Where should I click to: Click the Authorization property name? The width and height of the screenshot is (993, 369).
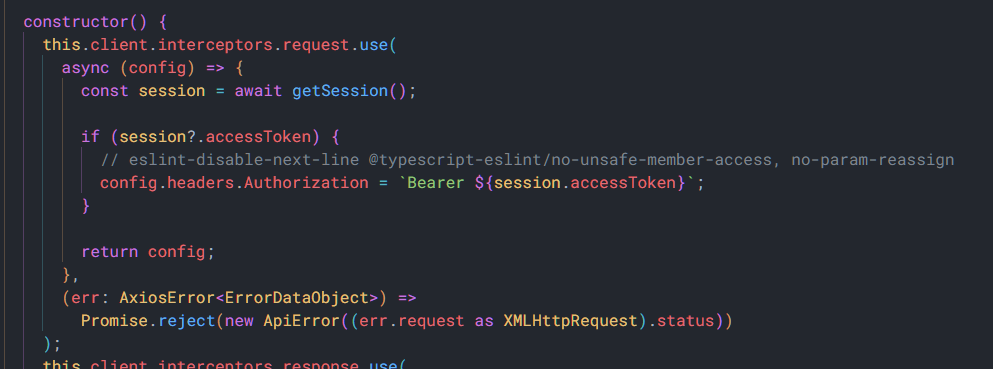tap(306, 183)
